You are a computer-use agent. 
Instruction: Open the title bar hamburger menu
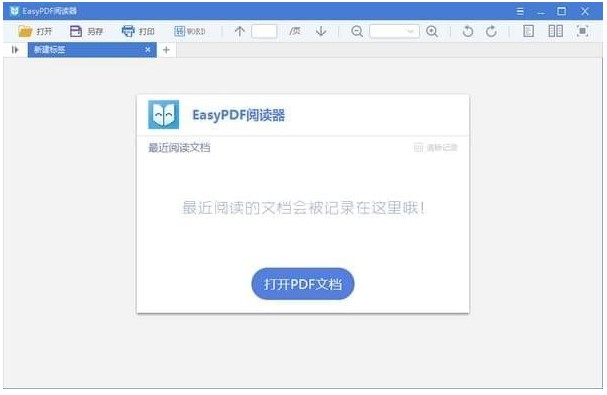520,11
